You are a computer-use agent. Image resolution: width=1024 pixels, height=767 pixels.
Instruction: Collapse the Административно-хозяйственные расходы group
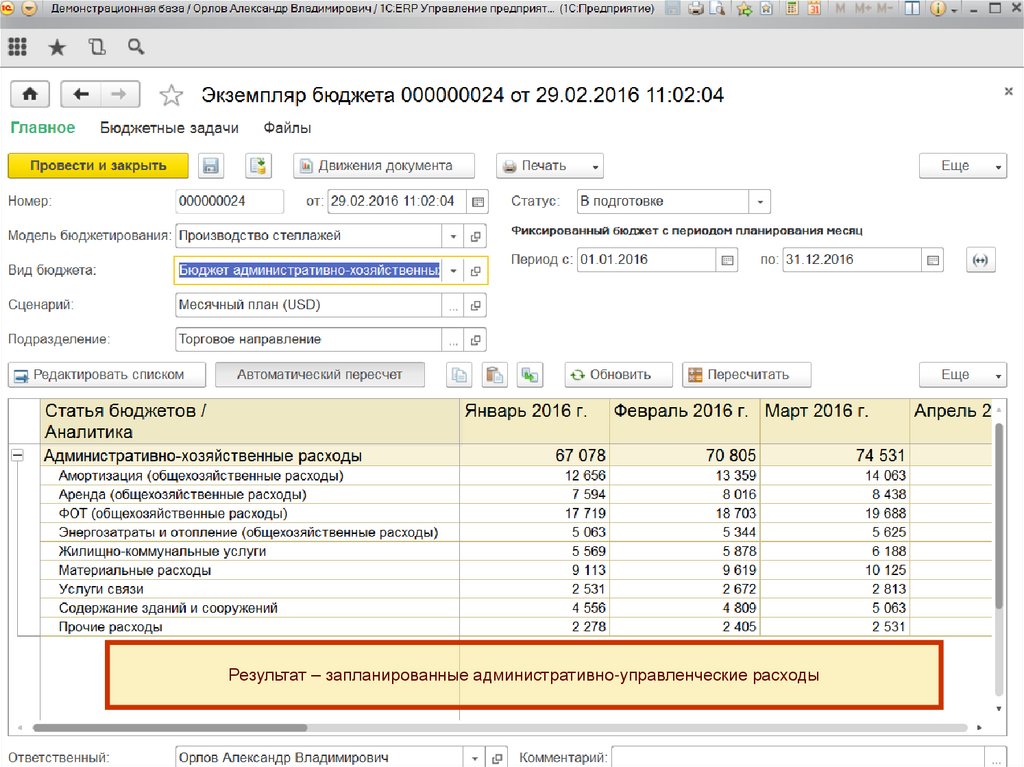[17, 456]
